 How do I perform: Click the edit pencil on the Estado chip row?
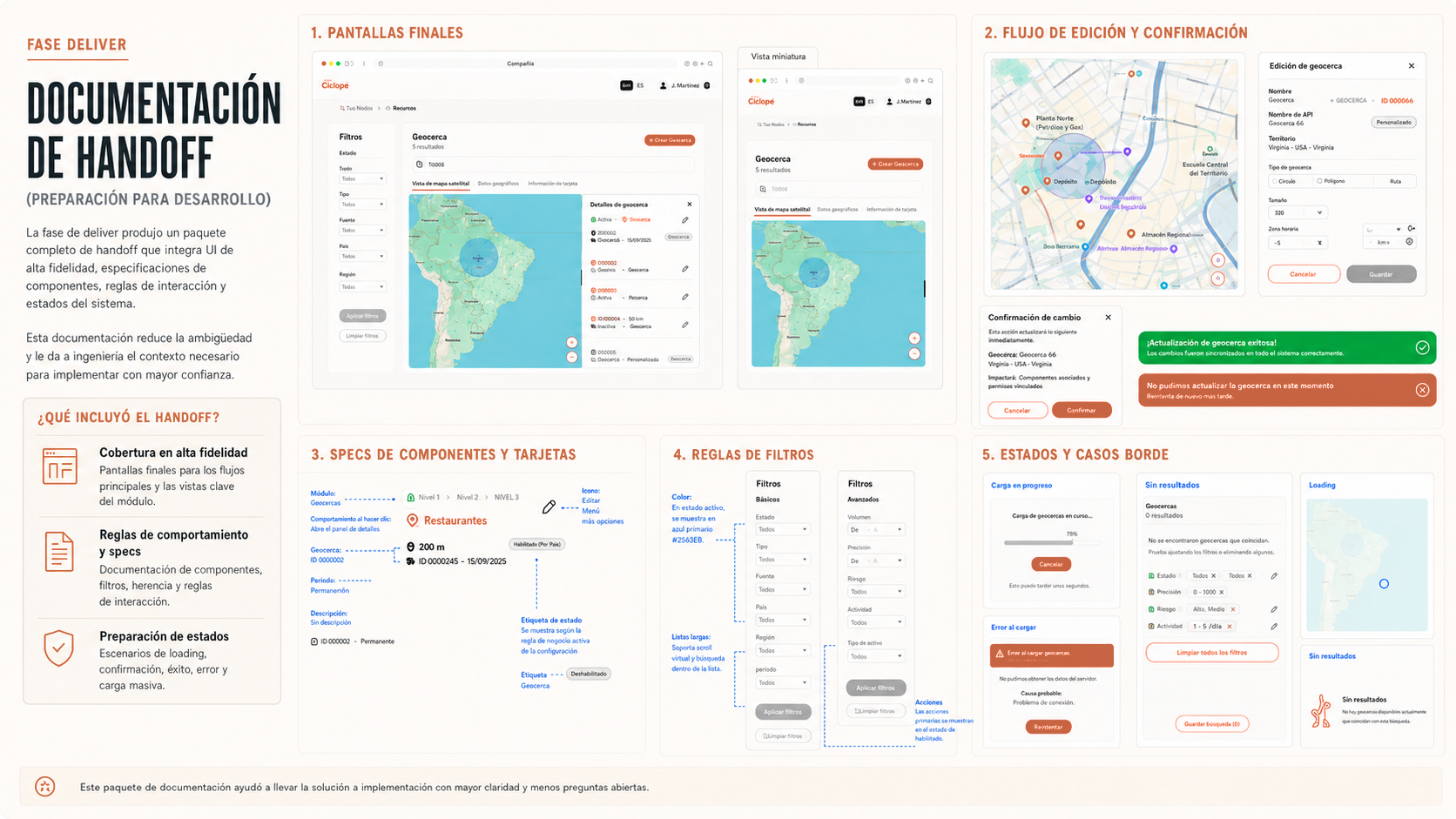pyautogui.click(x=1274, y=576)
